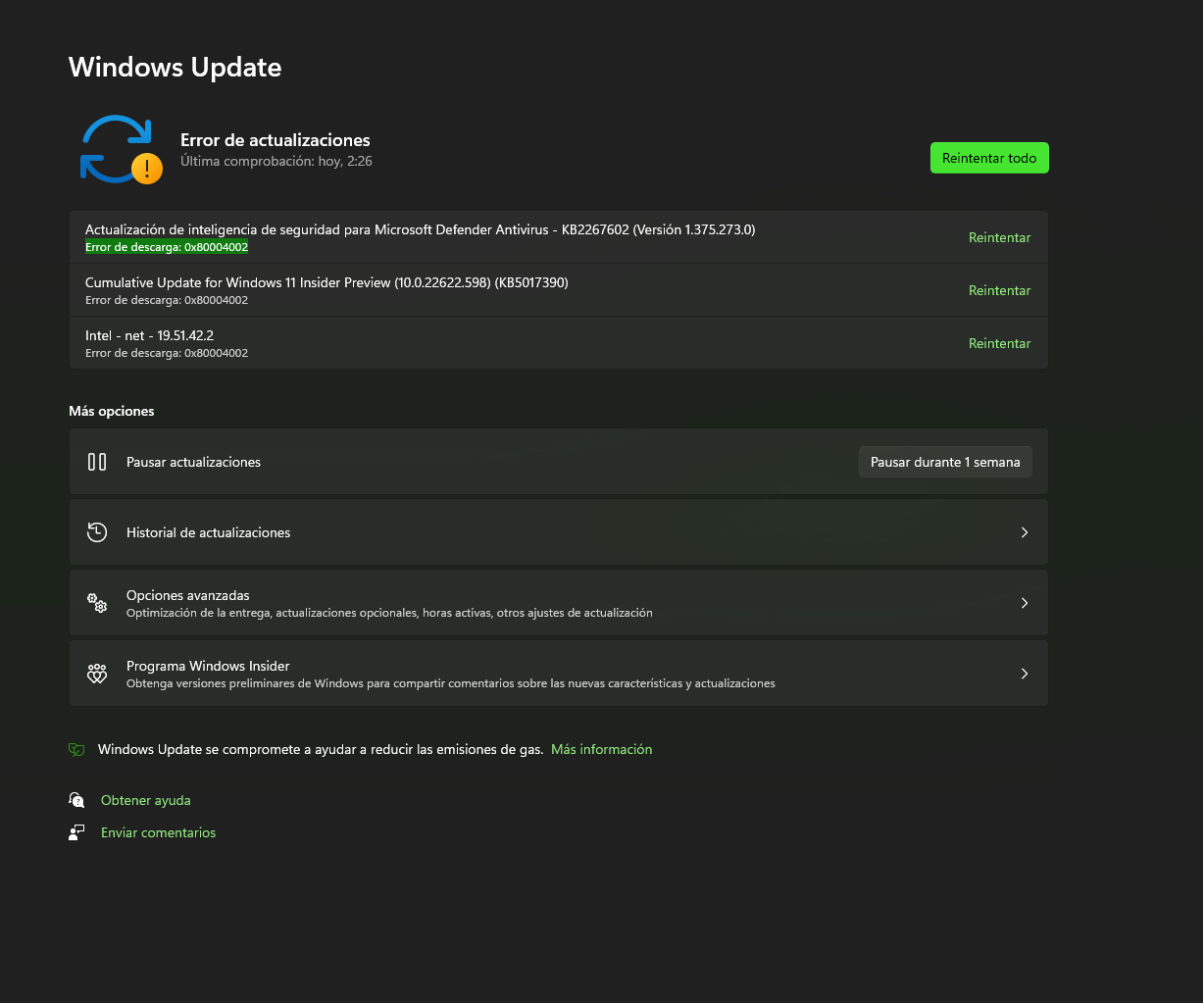Open the Historial de actualizaciones label
Screen dimensions: 1204x1004
click(x=208, y=532)
